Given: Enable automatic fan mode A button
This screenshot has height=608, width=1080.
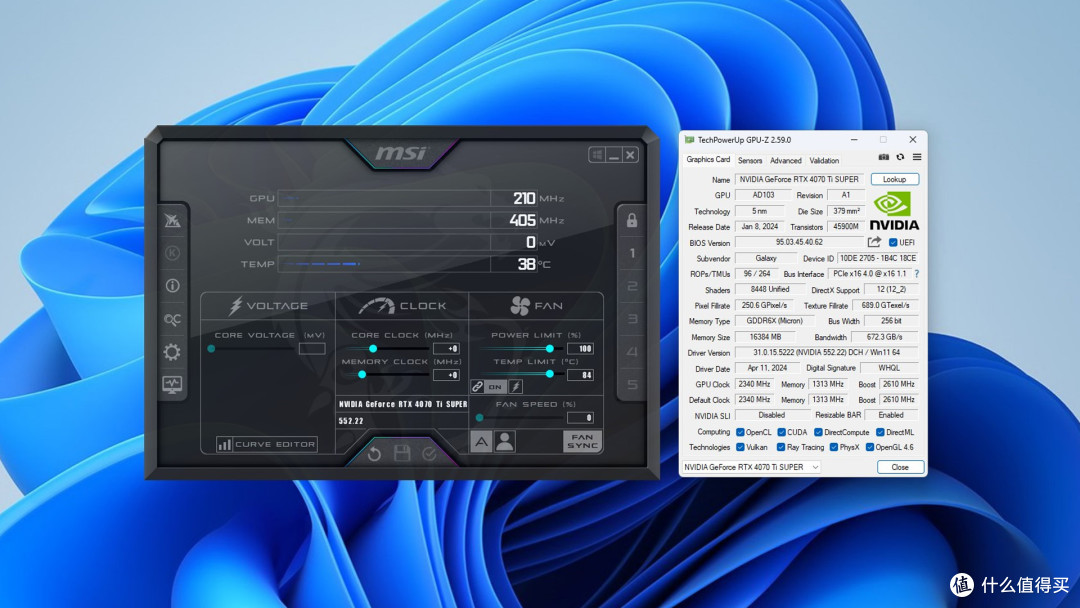Looking at the screenshot, I should 481,441.
